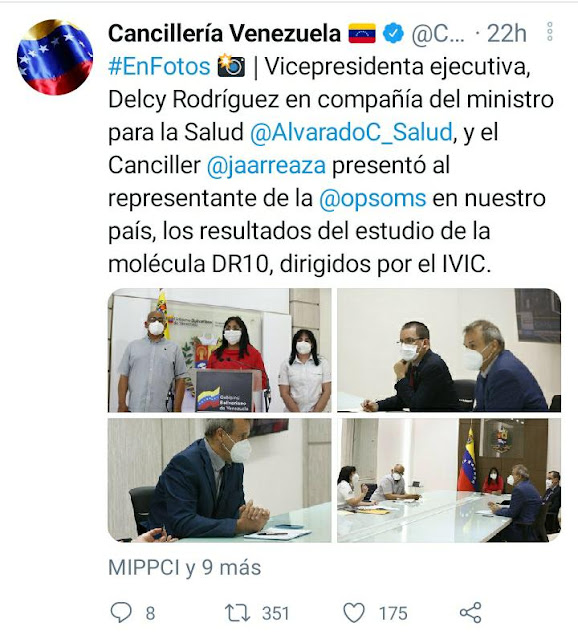Open the reply comment icon
Viewport: 578px width, 639px height.
tap(121, 612)
